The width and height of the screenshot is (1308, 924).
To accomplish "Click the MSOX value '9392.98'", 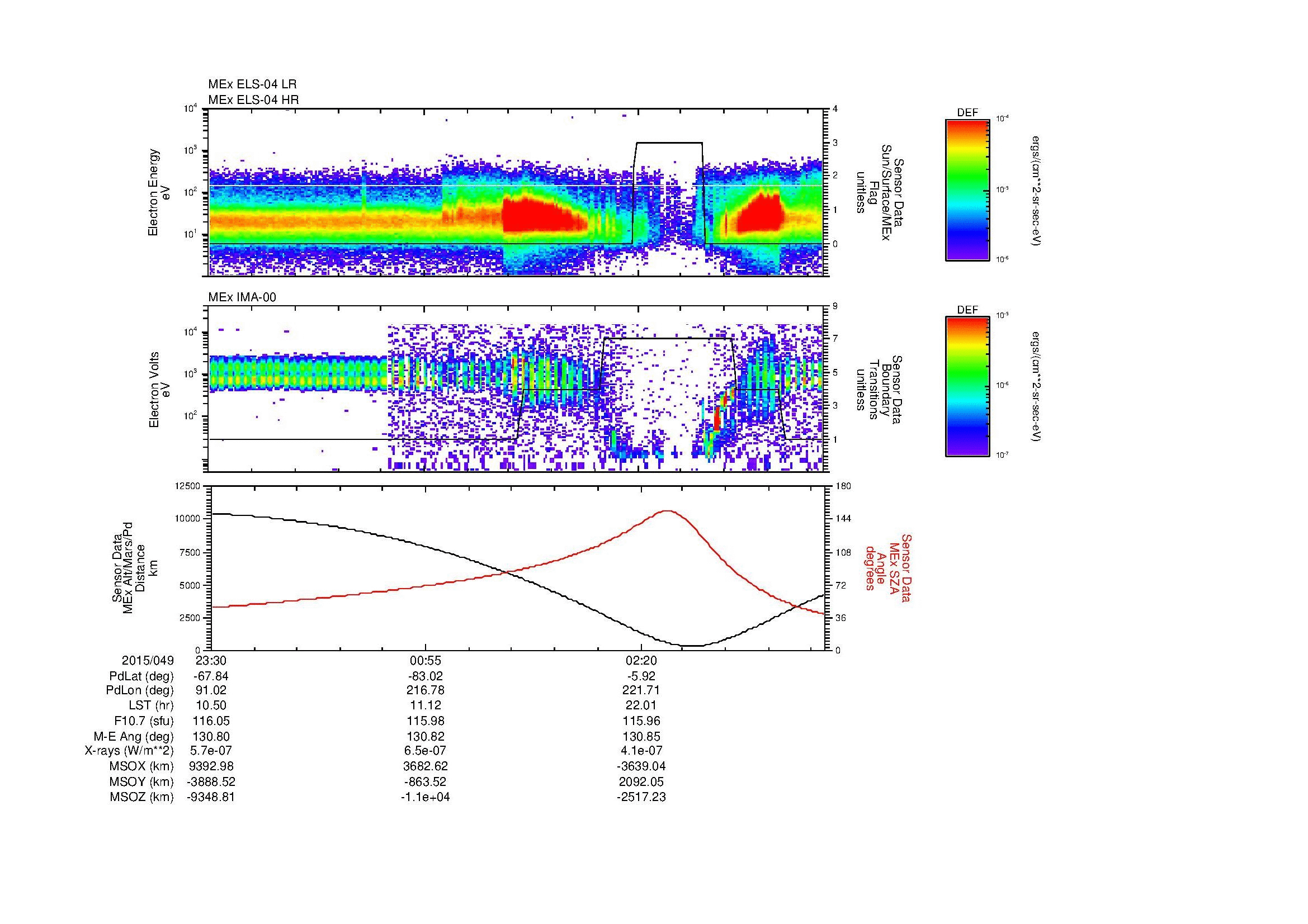I will coord(211,766).
